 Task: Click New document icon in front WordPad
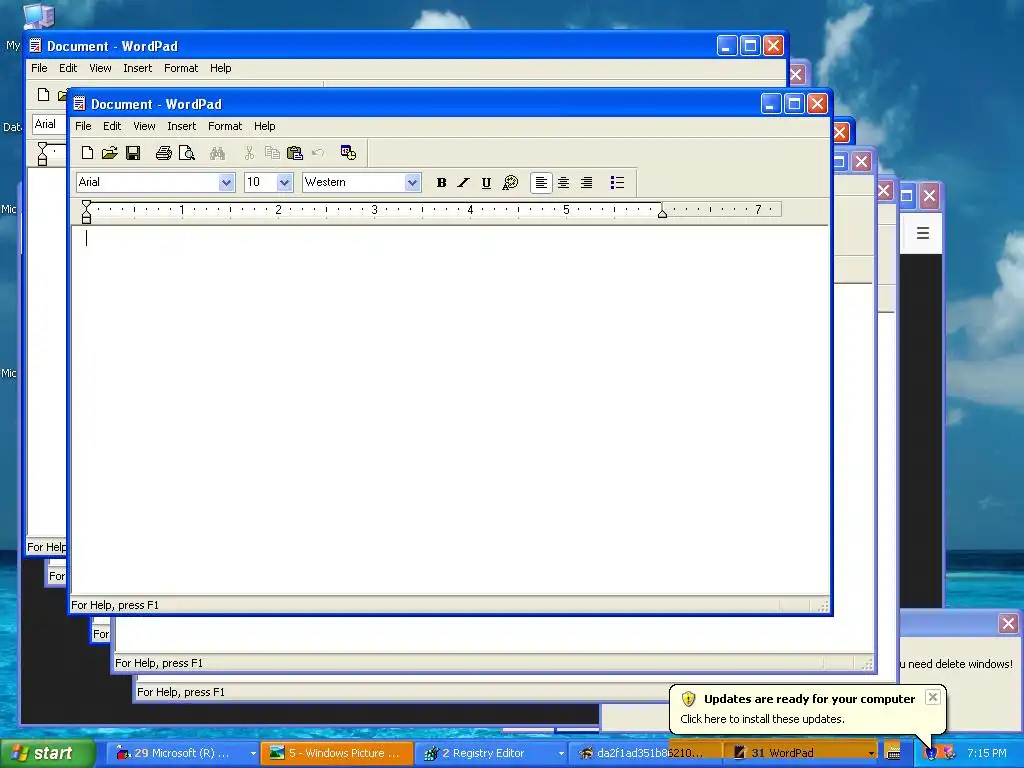point(88,153)
